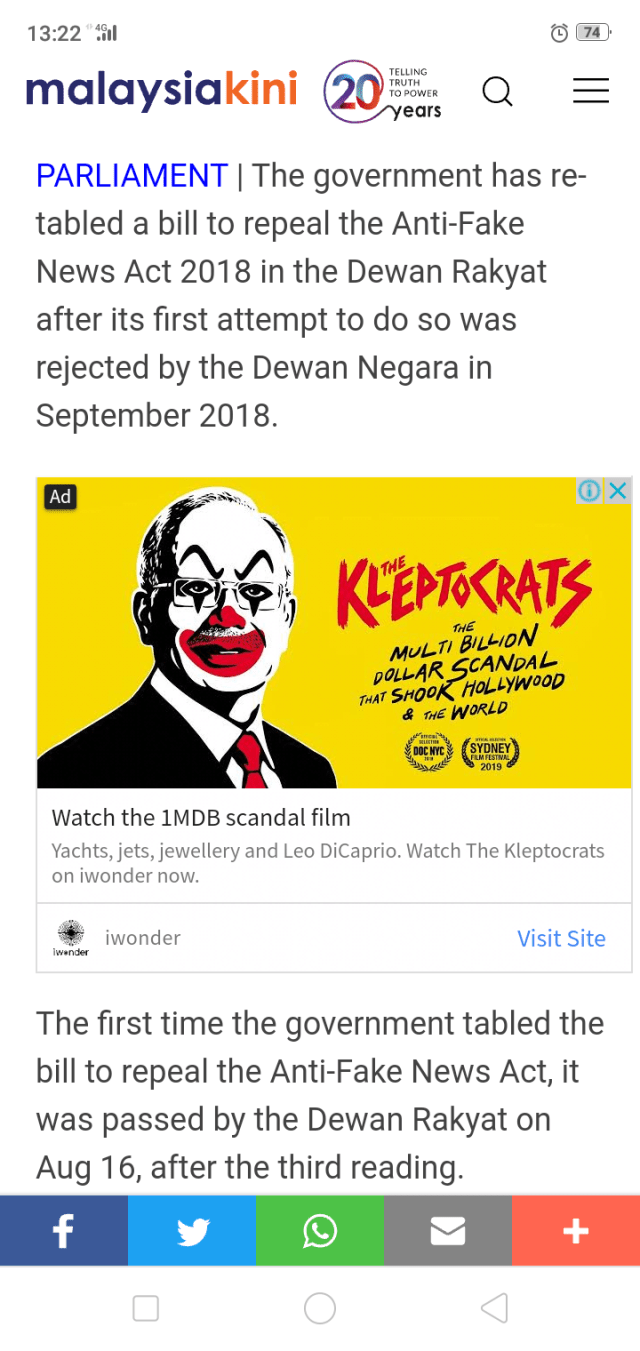
Task: Share article on Twitter
Action: pyautogui.click(x=192, y=1231)
